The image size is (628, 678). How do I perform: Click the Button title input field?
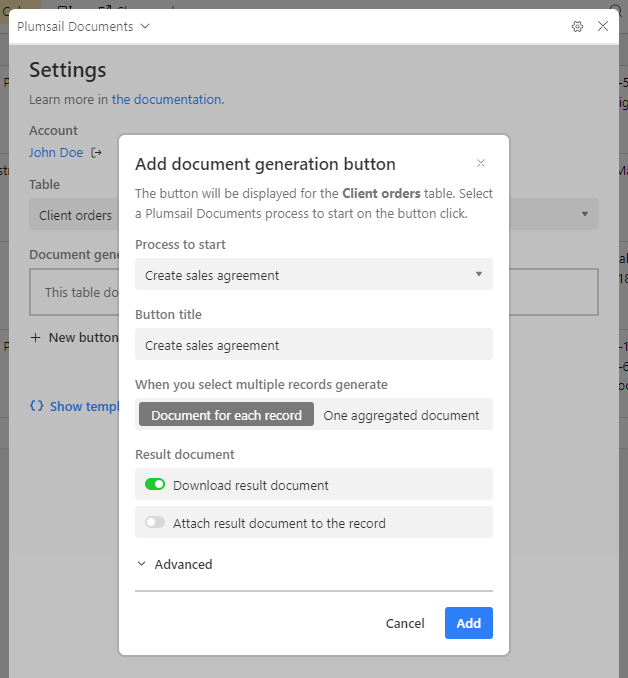pos(314,344)
